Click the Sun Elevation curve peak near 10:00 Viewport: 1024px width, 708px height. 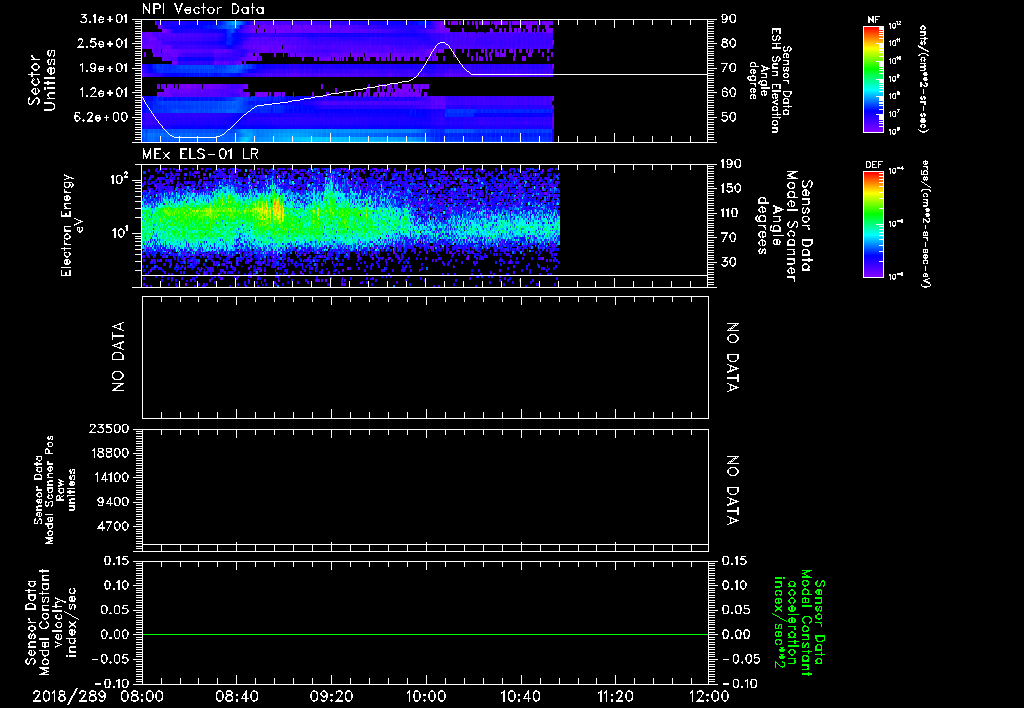(443, 43)
